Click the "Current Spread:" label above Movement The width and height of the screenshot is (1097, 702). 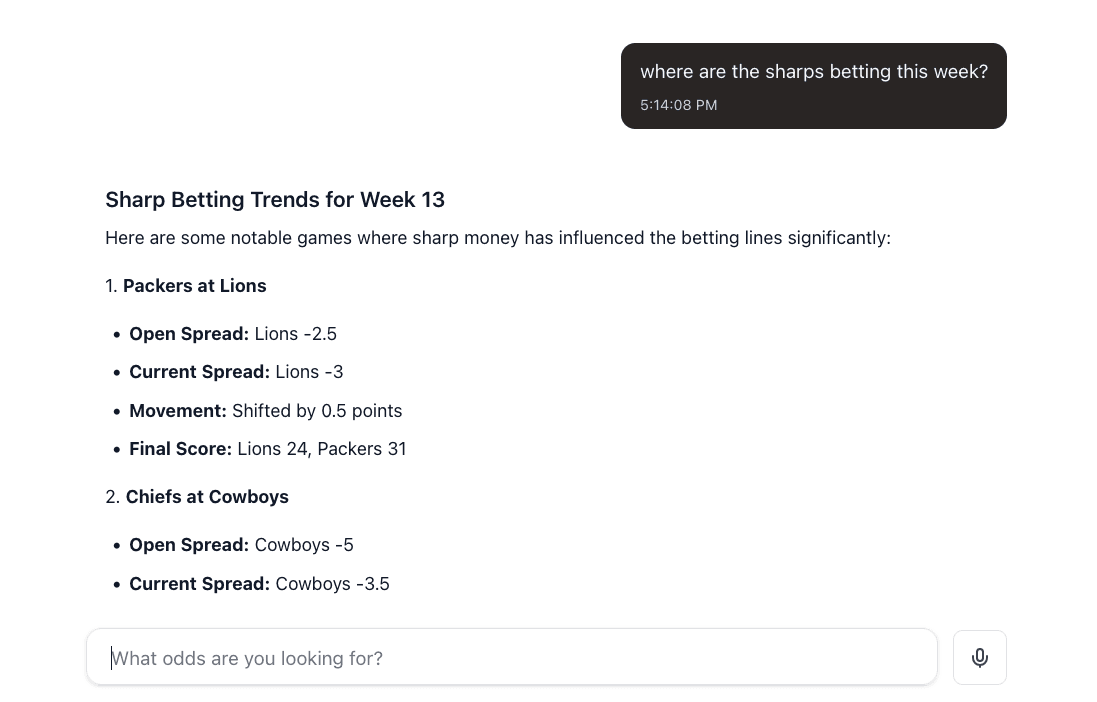point(199,372)
